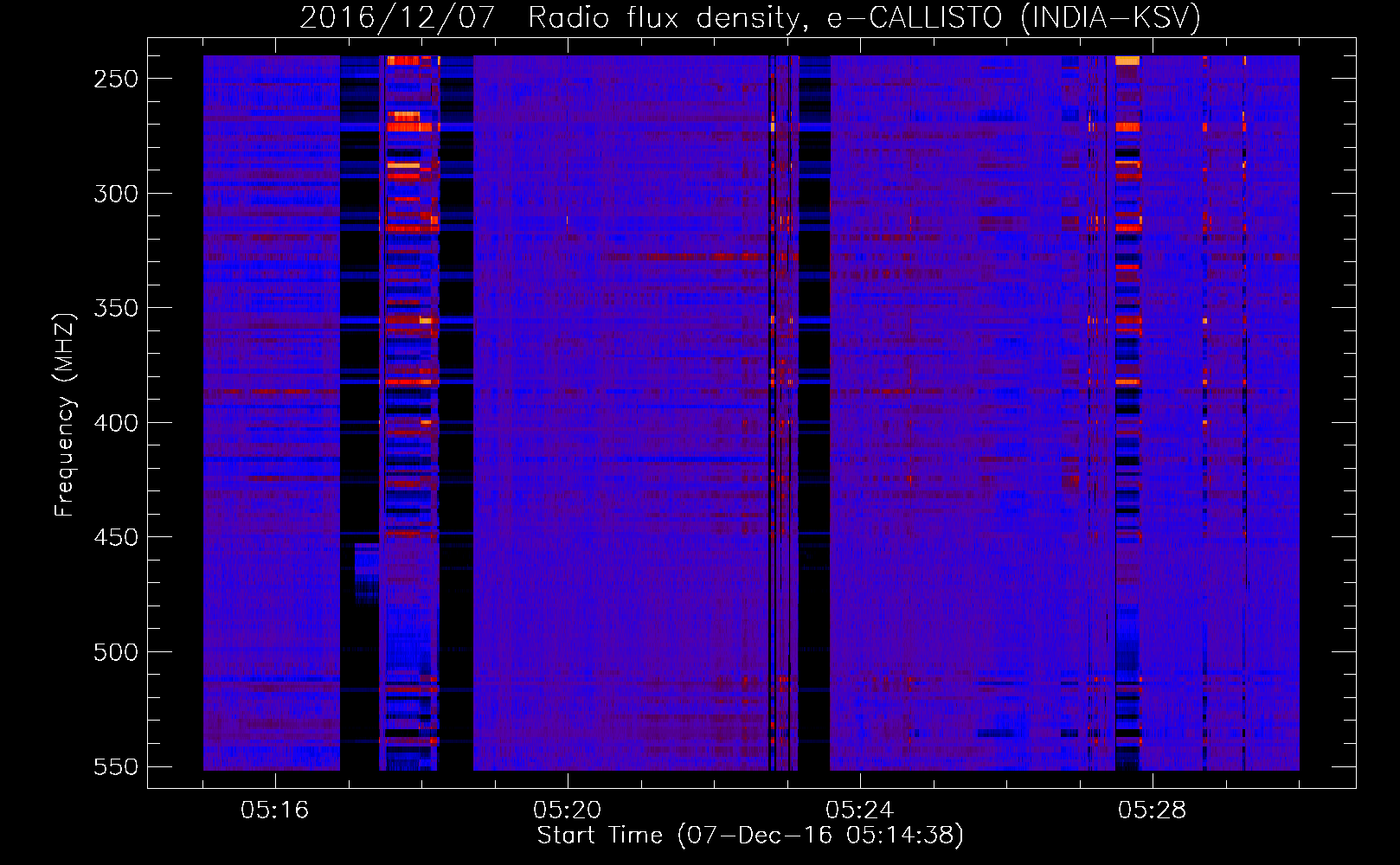Select the 450 frequency tick label
This screenshot has height=865, width=1400.
point(116,538)
